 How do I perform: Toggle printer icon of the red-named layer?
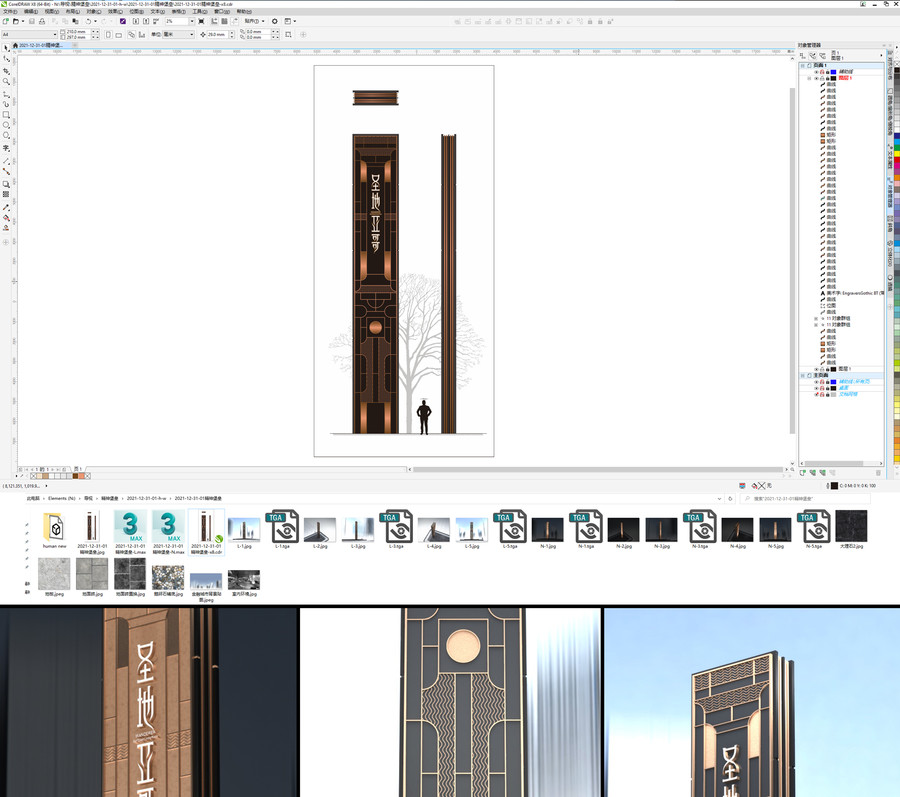tap(822, 78)
